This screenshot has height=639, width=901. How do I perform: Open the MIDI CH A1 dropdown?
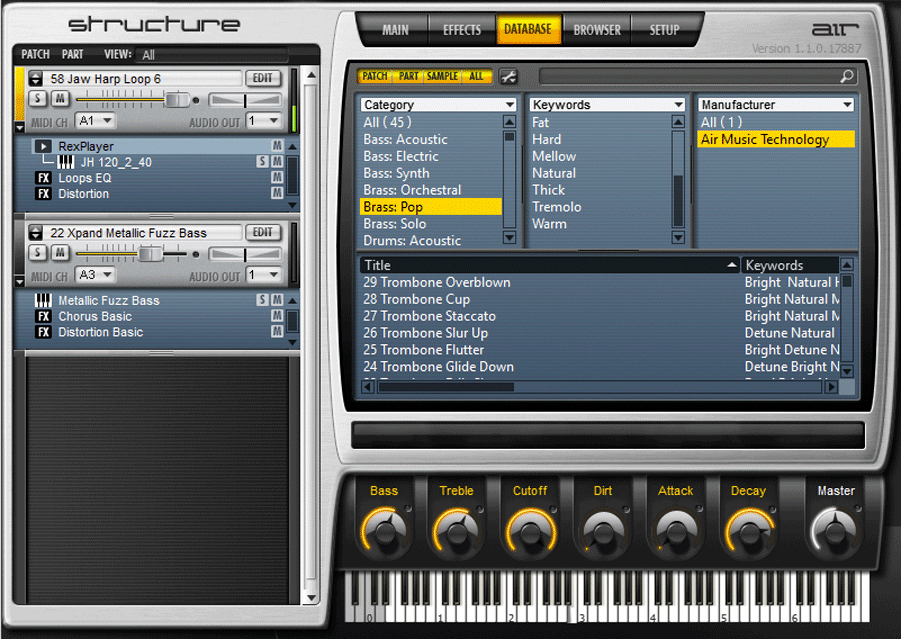click(x=94, y=121)
